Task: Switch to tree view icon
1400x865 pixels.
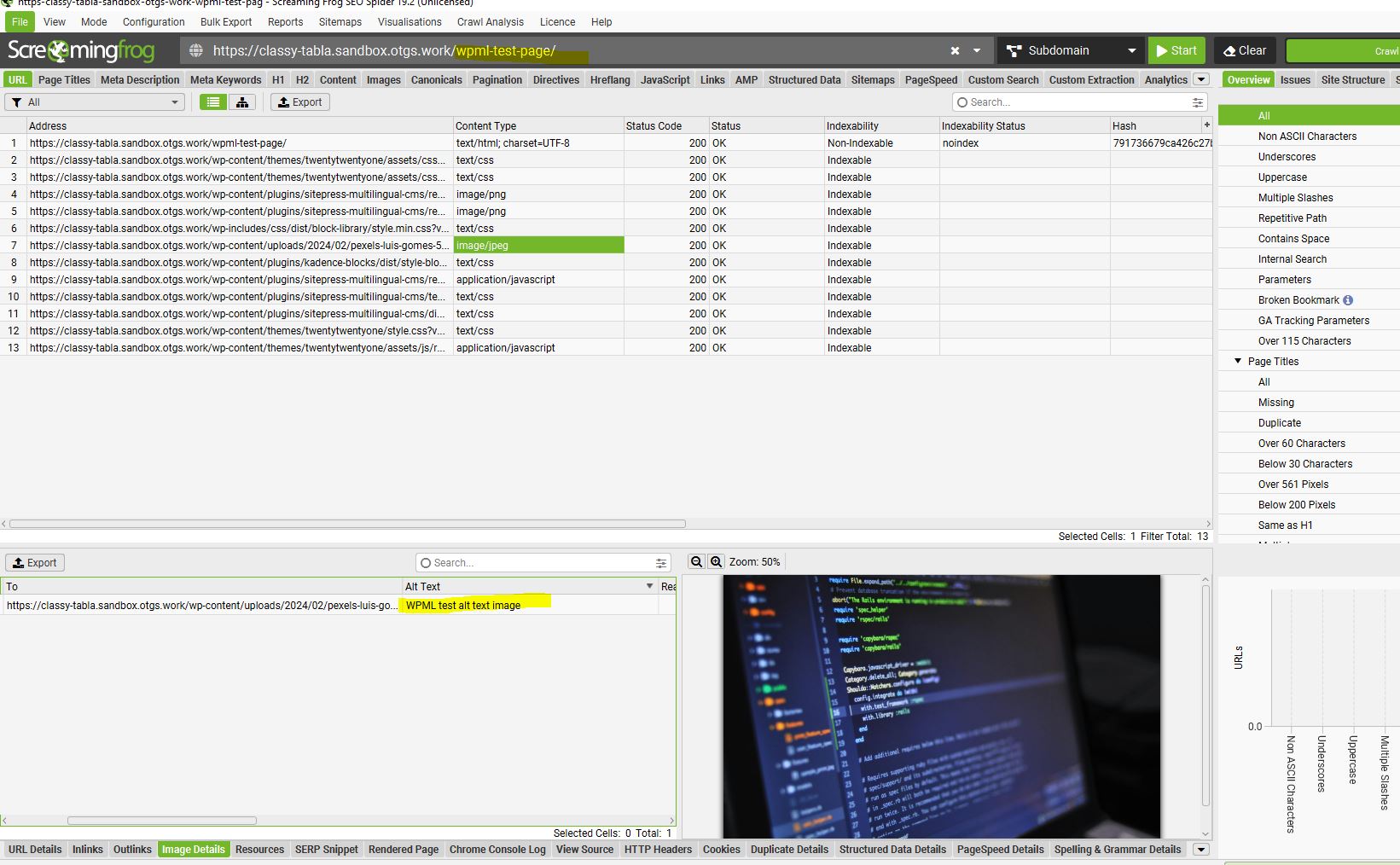Action: 242,102
